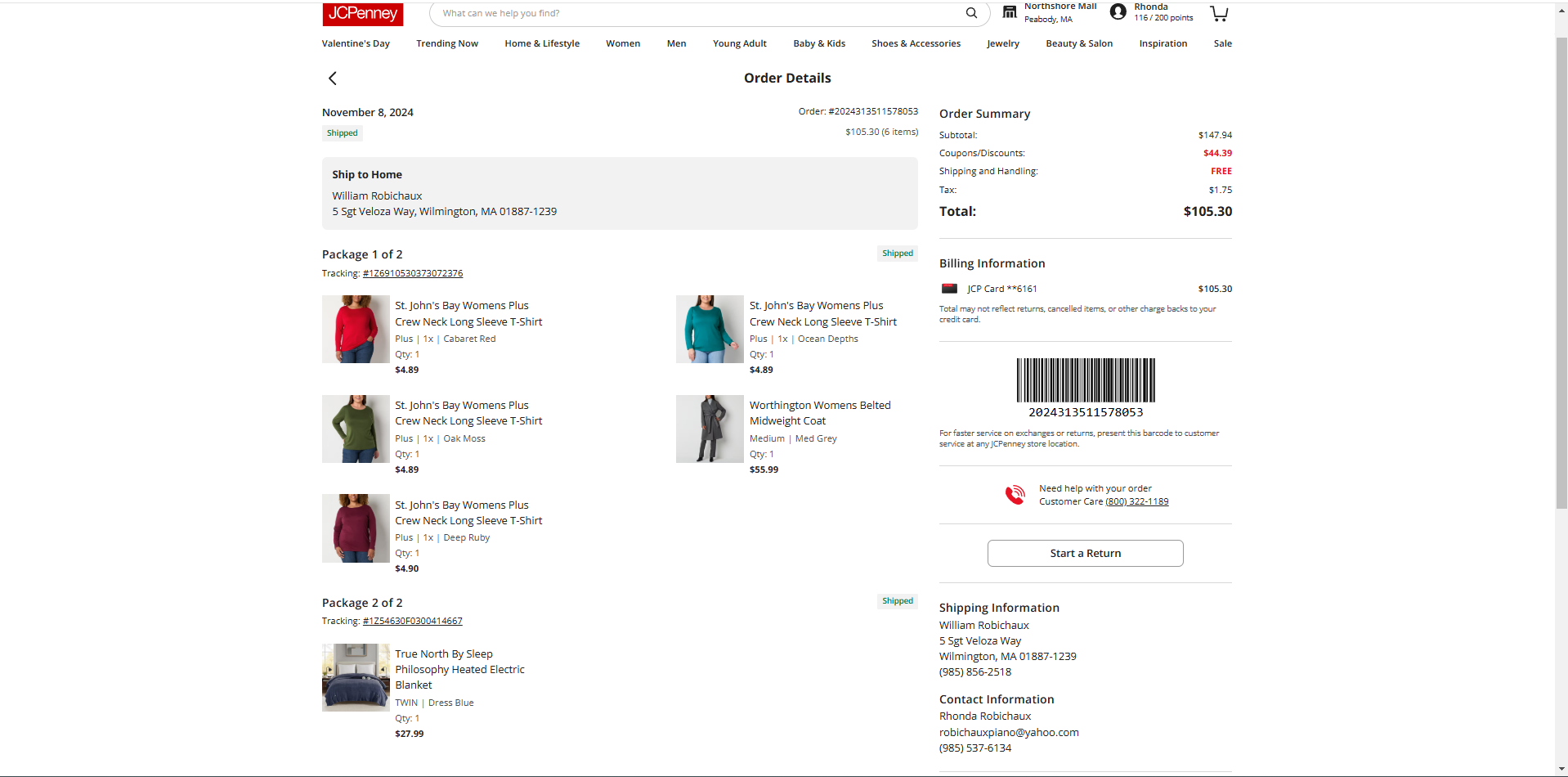Open the shopping cart icon

(x=1219, y=13)
